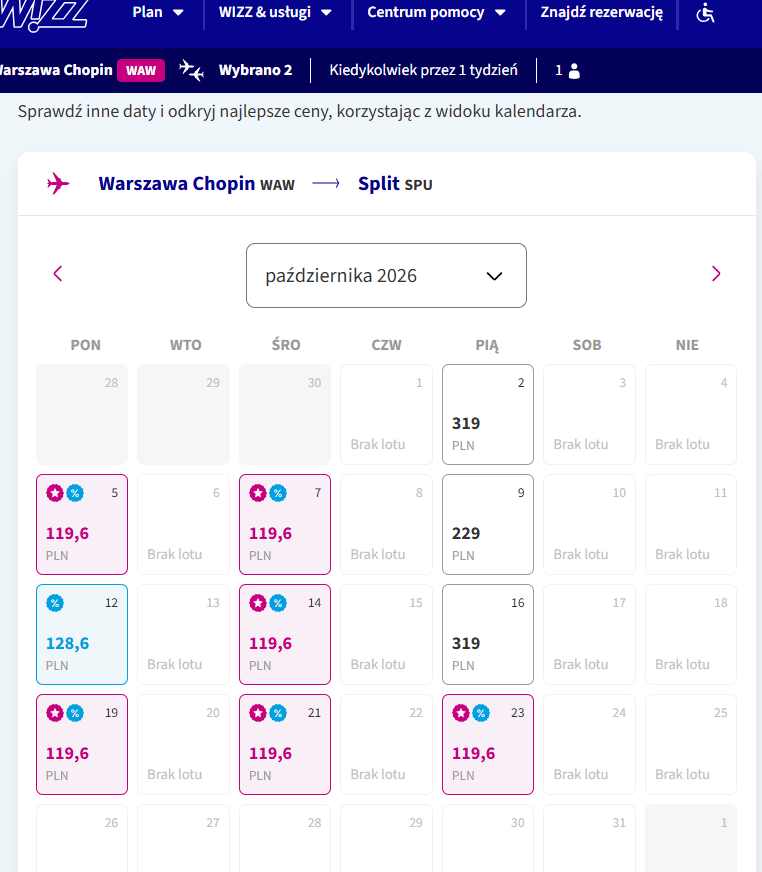Open the października 2026 month dropdown
762x872 pixels.
coord(386,275)
